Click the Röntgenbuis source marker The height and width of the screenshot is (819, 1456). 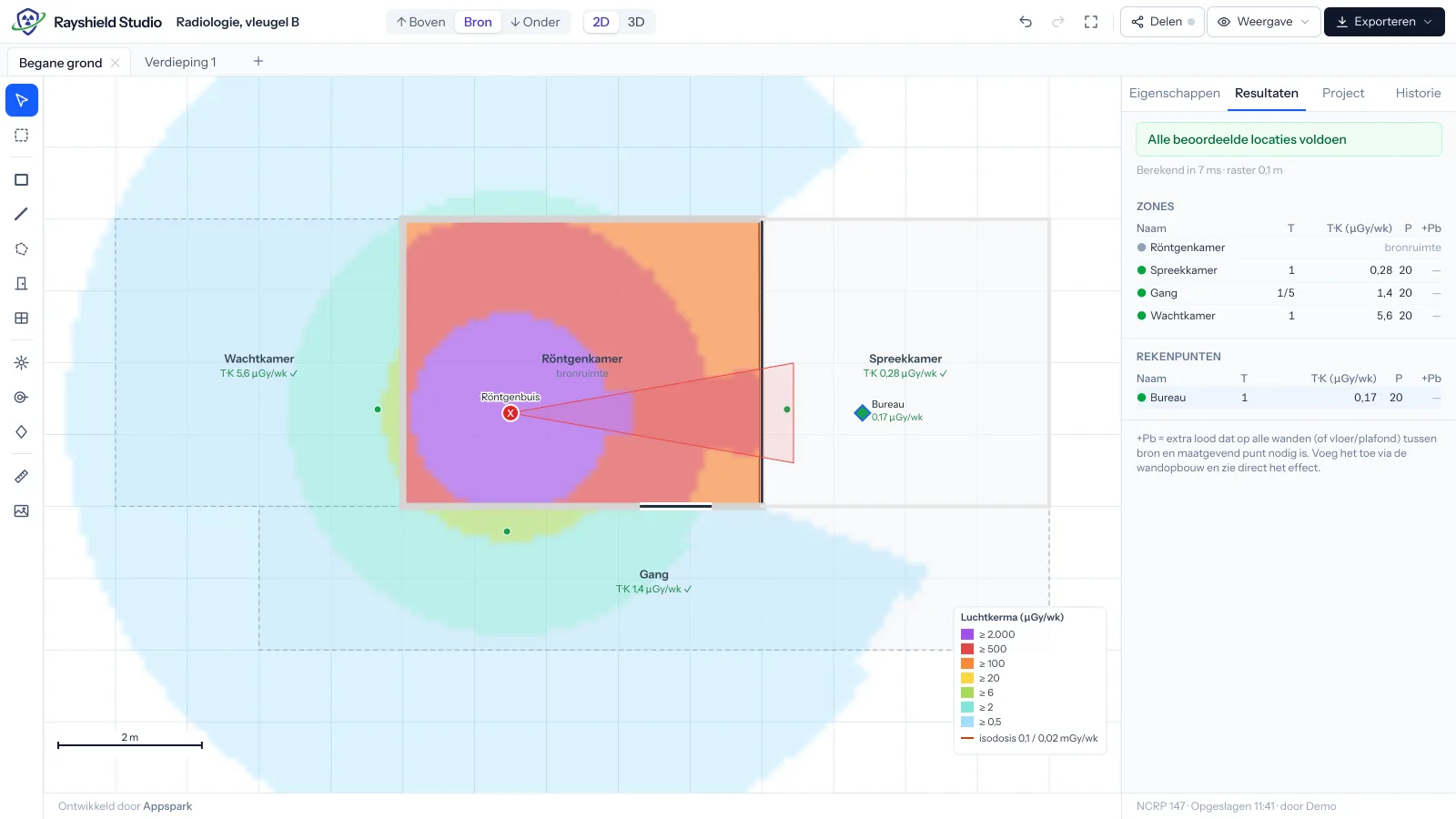pyautogui.click(x=511, y=413)
